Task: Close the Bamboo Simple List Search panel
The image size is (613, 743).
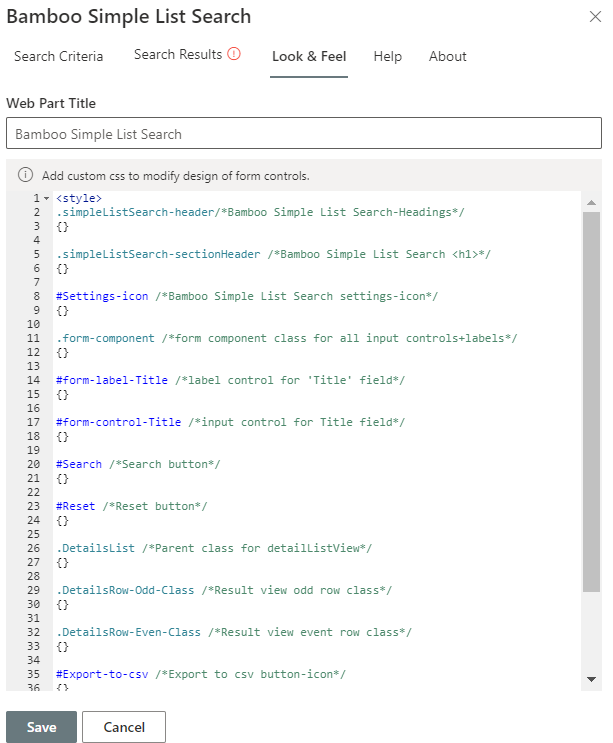Action: pos(595,17)
